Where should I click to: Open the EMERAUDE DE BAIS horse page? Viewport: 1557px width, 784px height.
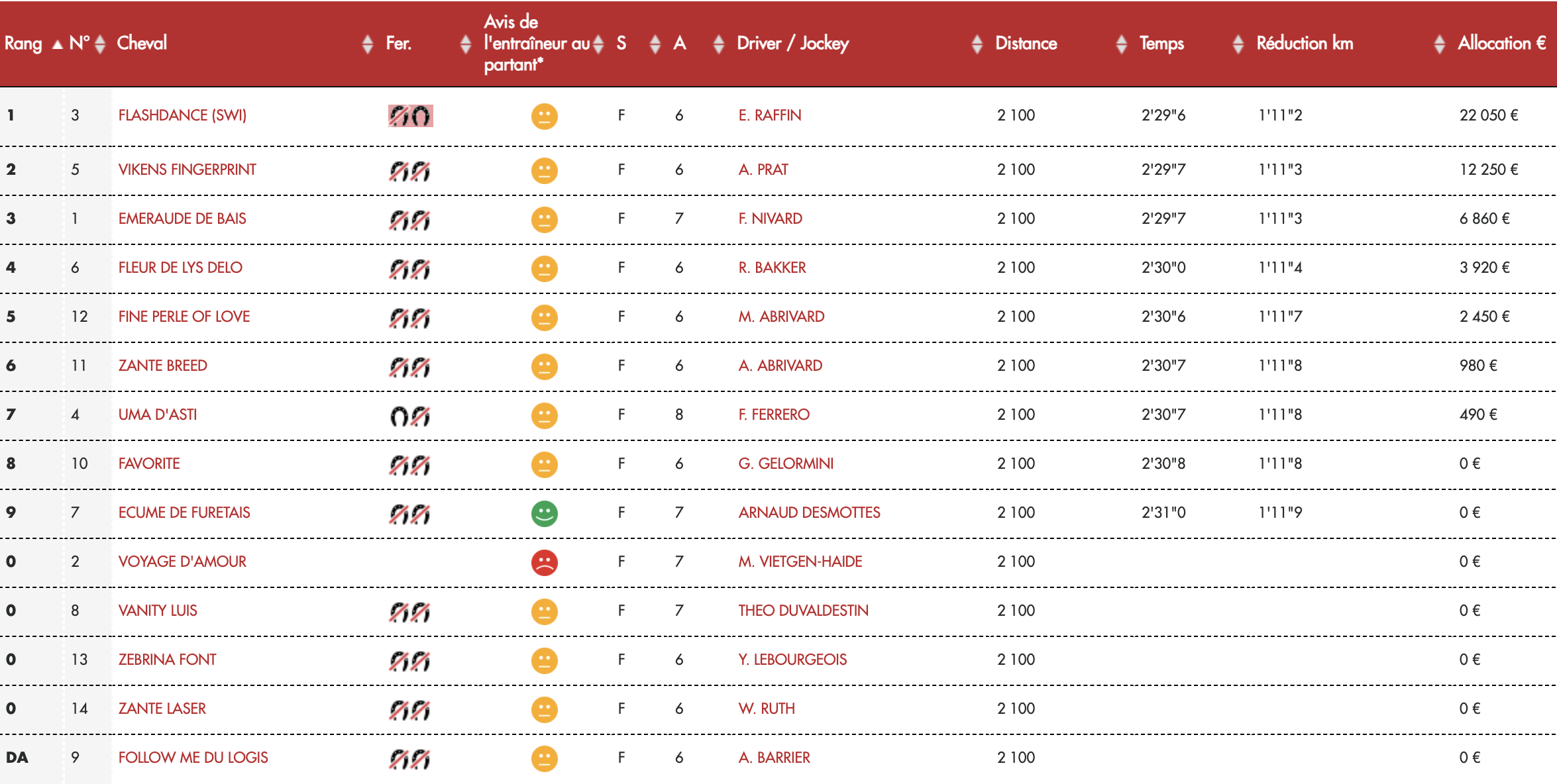182,219
